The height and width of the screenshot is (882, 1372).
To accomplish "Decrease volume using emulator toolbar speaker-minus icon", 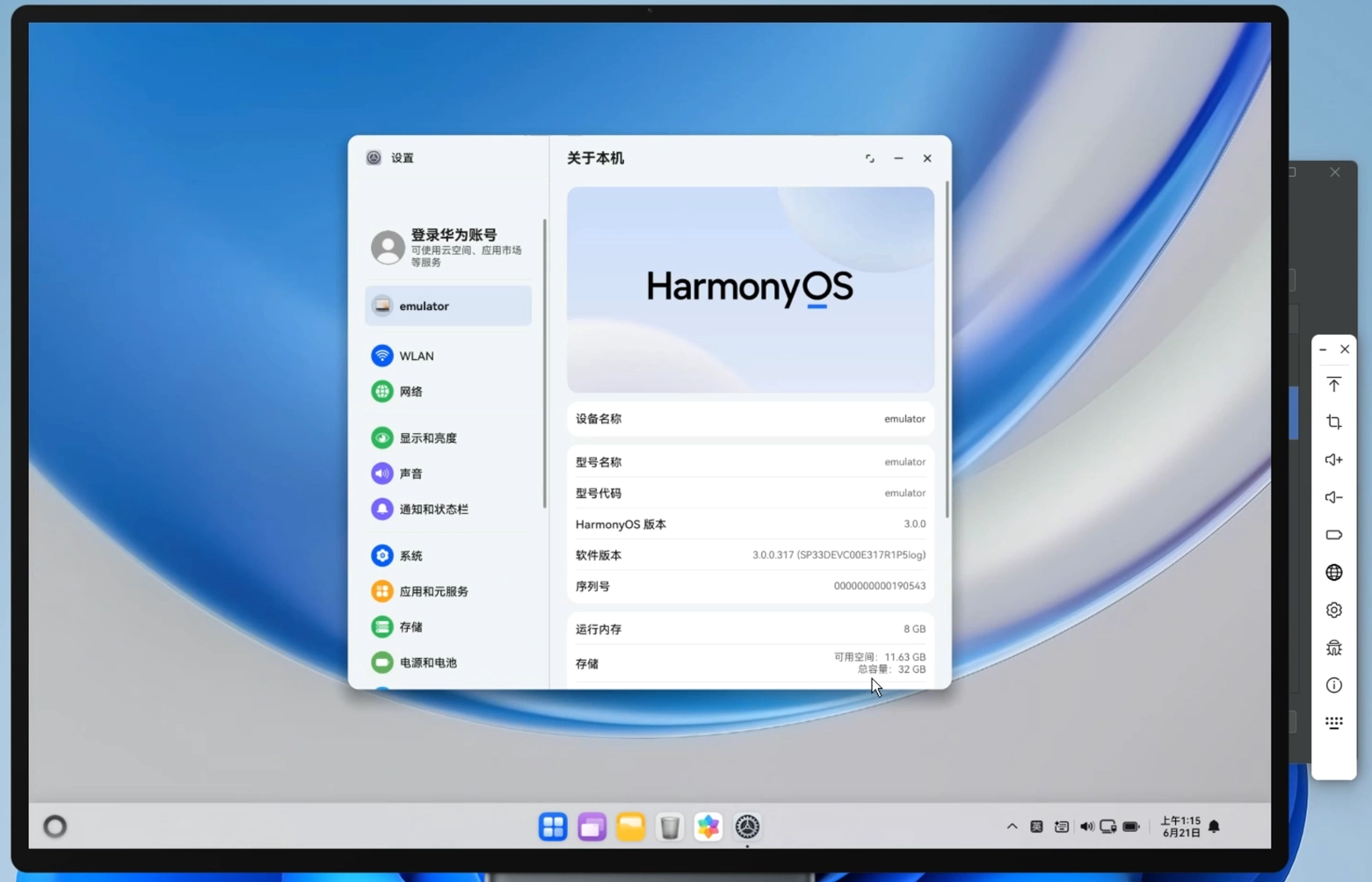I will click(x=1334, y=497).
